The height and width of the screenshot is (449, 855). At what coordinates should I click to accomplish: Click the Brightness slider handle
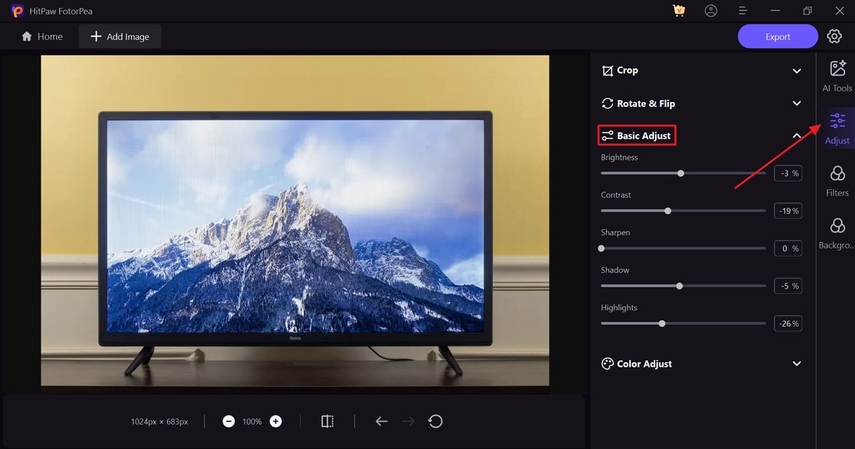(x=681, y=173)
